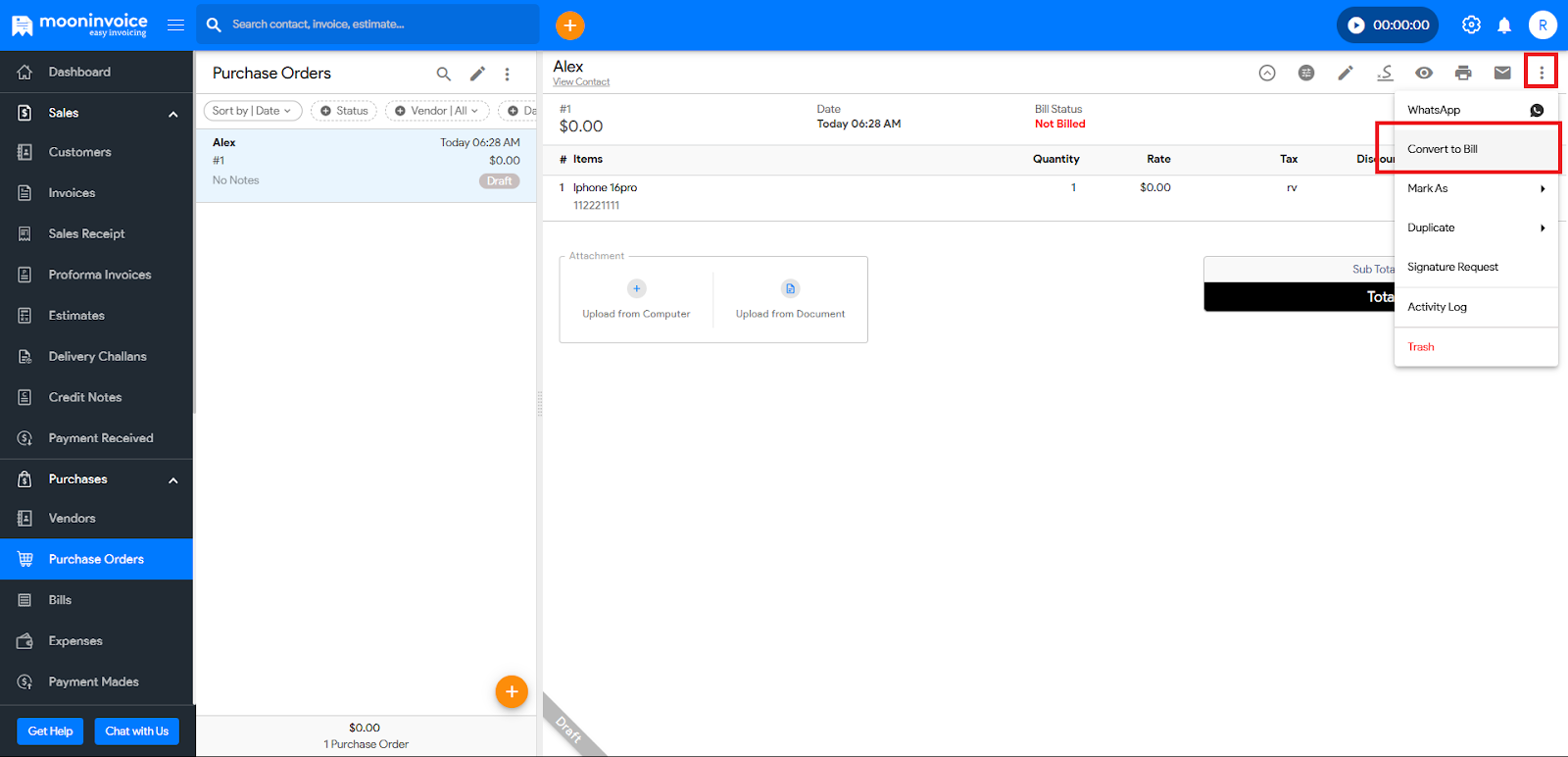1568x757 pixels.
Task: Open the Sort by Date dropdown
Action: (253, 111)
